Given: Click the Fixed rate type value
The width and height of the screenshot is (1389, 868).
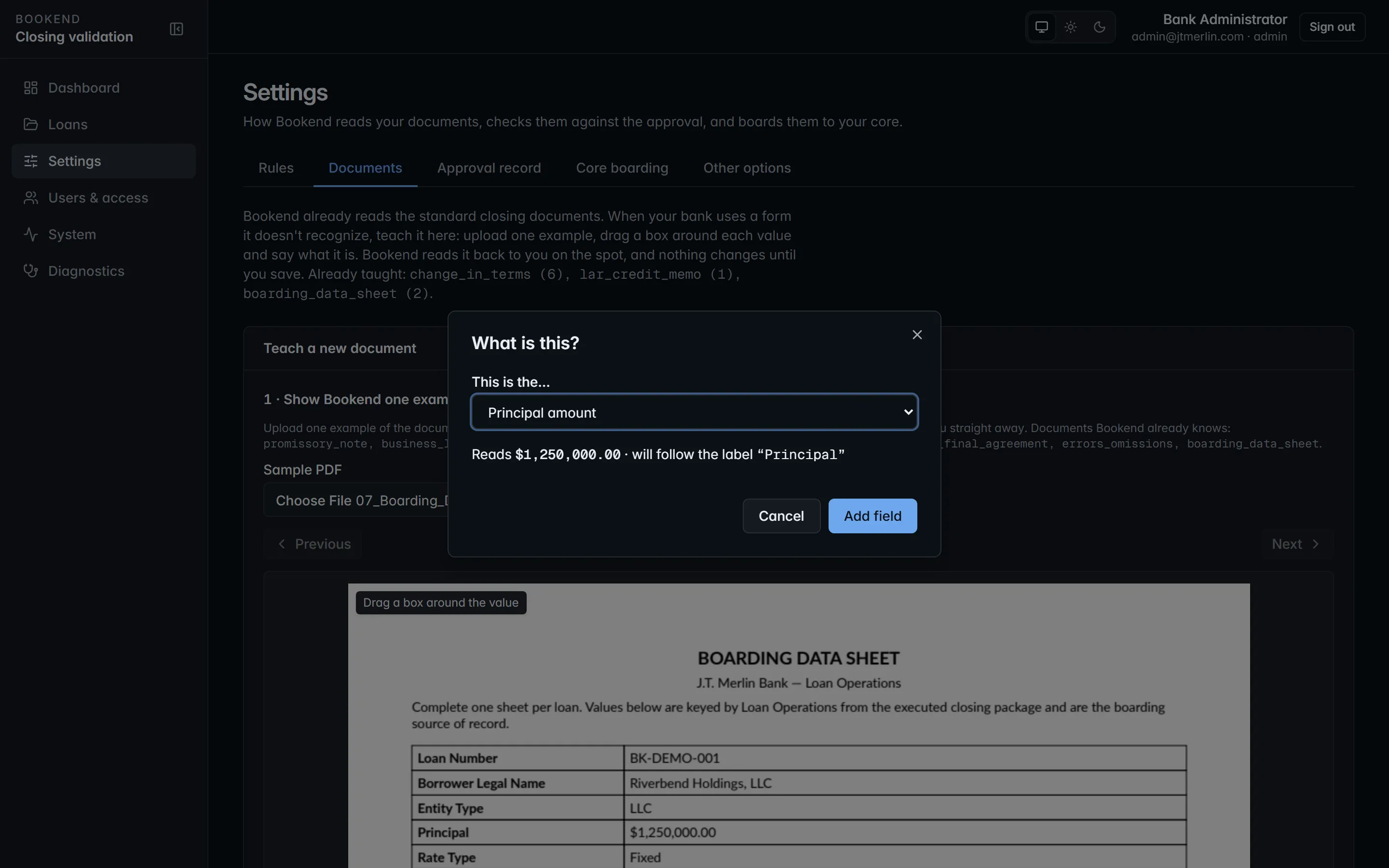Looking at the screenshot, I should tap(645, 858).
